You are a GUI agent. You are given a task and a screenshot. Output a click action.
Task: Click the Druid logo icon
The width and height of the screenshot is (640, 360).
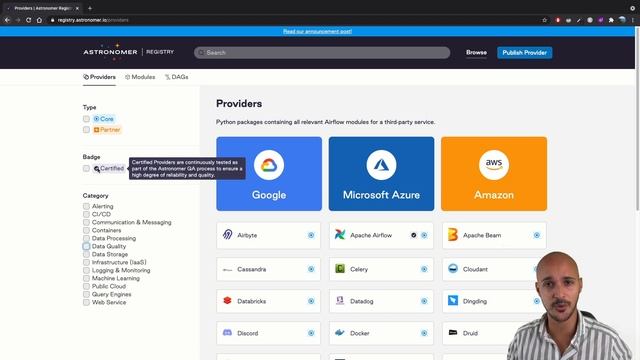tap(453, 333)
